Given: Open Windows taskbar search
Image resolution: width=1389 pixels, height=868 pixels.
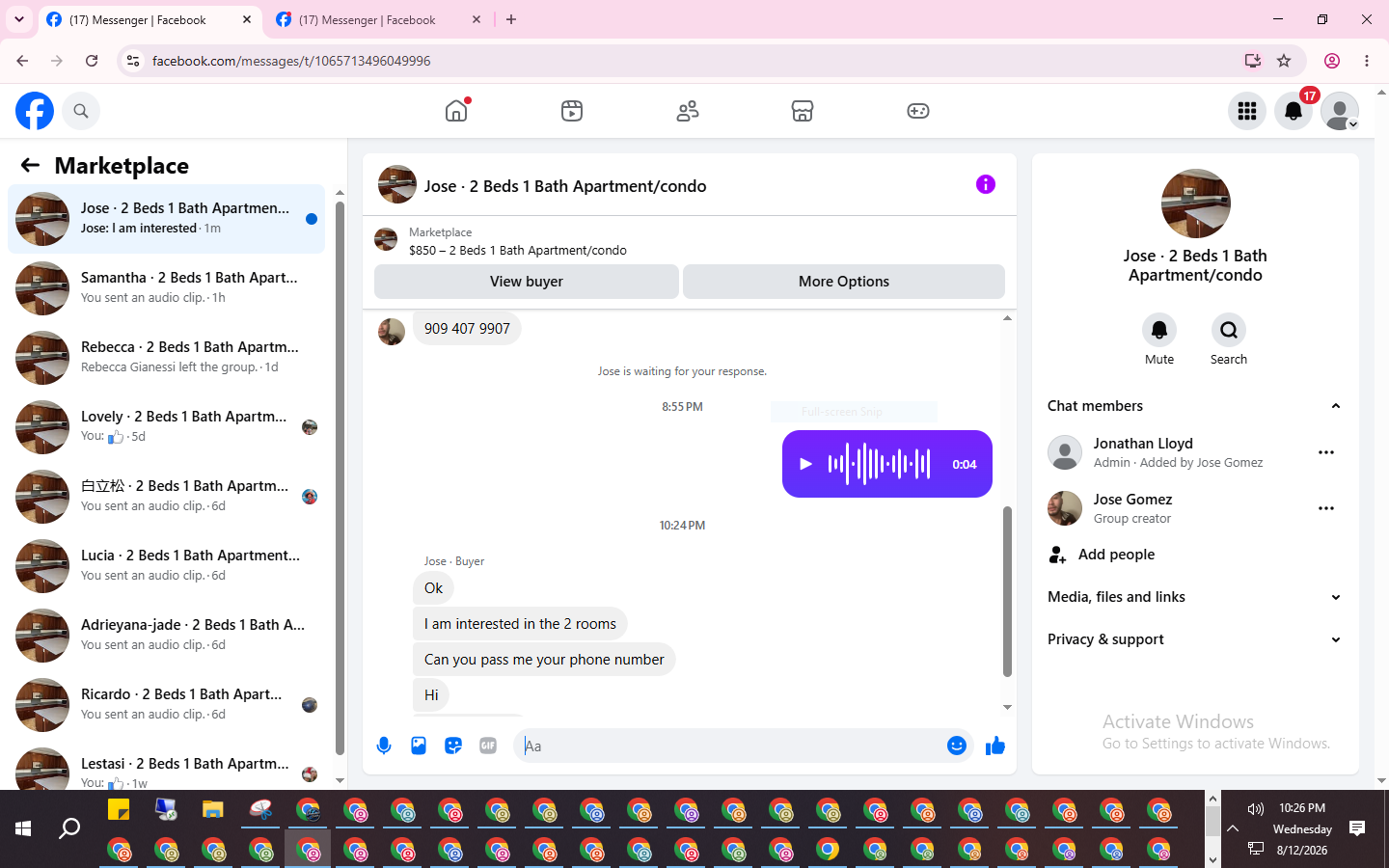Looking at the screenshot, I should coord(69,828).
